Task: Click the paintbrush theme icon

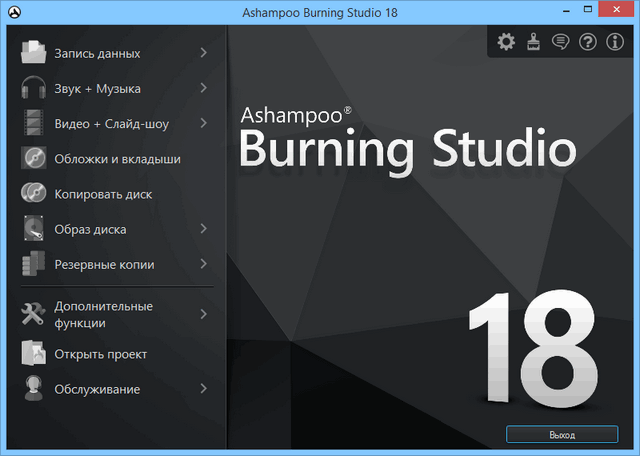Action: point(534,41)
